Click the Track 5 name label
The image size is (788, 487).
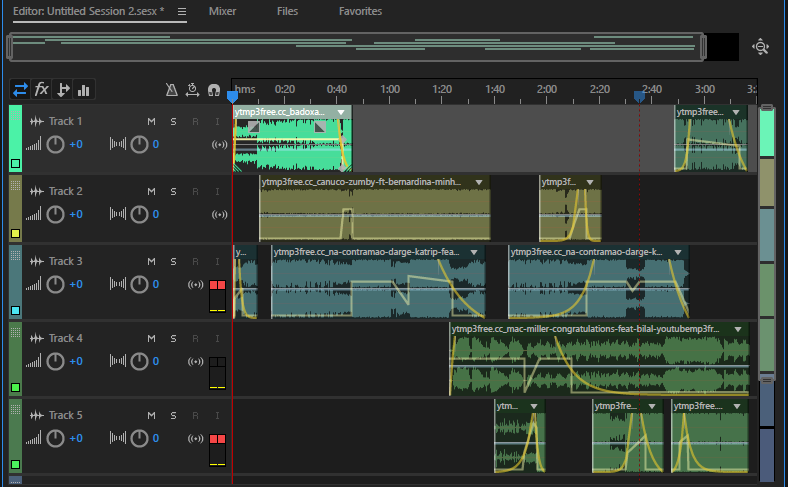(x=66, y=415)
